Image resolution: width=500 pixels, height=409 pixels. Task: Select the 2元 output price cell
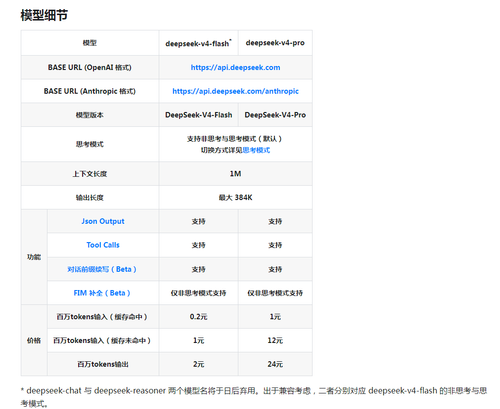[198, 364]
